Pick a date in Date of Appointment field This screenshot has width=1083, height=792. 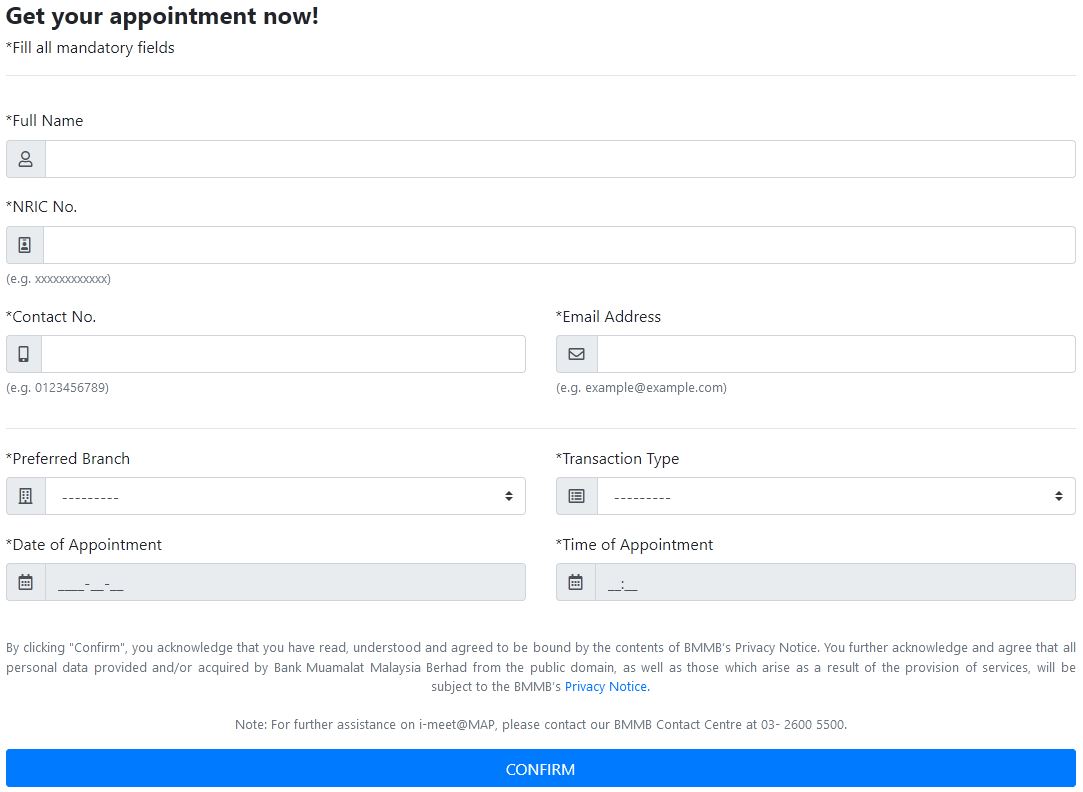pyautogui.click(x=285, y=582)
